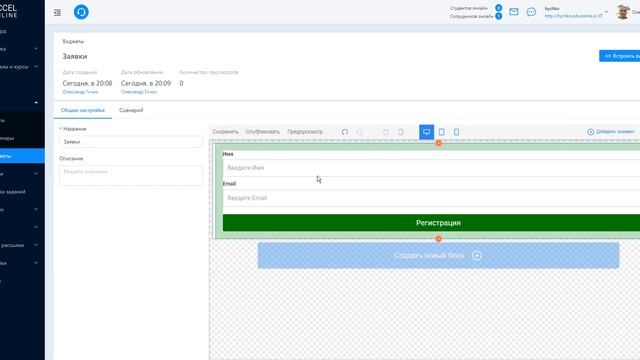The width and height of the screenshot is (640, 360).
Task: Click the Название input field
Action: tap(131, 142)
